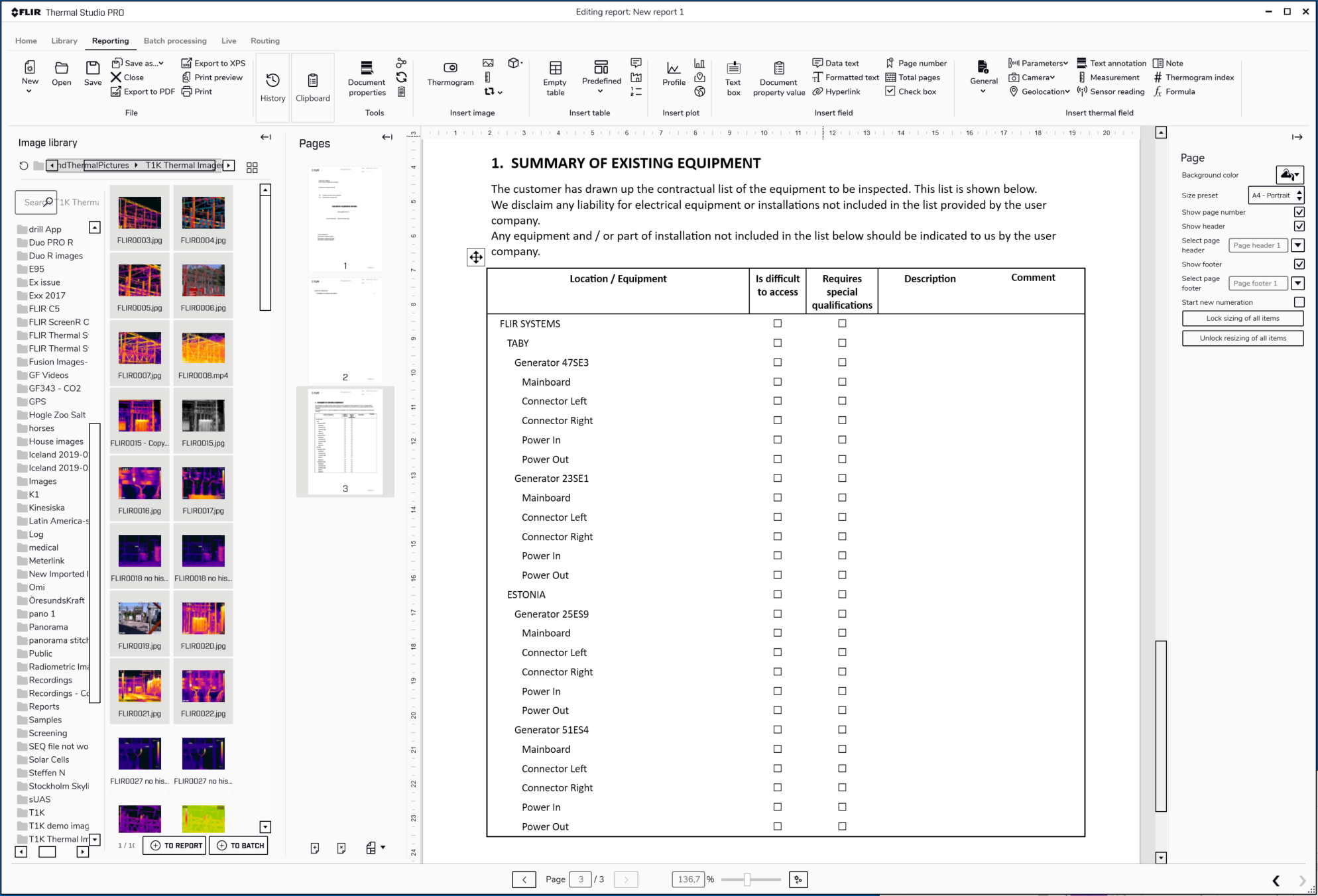Switch to the Batch processing tab

(174, 40)
